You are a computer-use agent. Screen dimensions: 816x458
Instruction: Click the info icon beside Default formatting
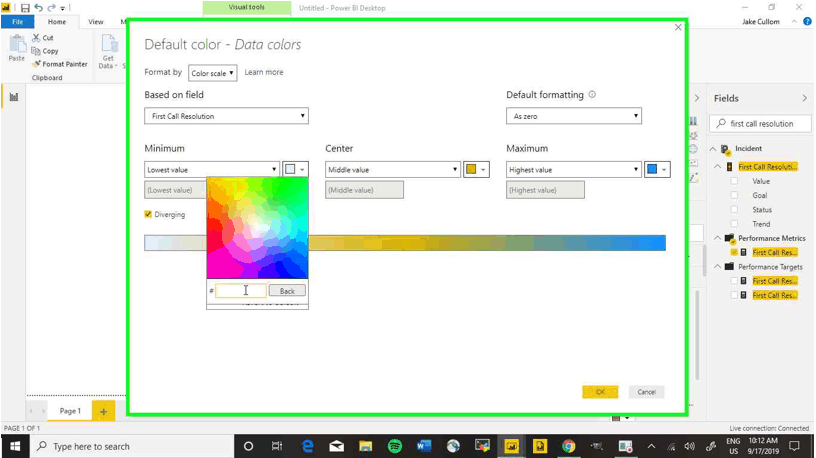[x=592, y=95]
